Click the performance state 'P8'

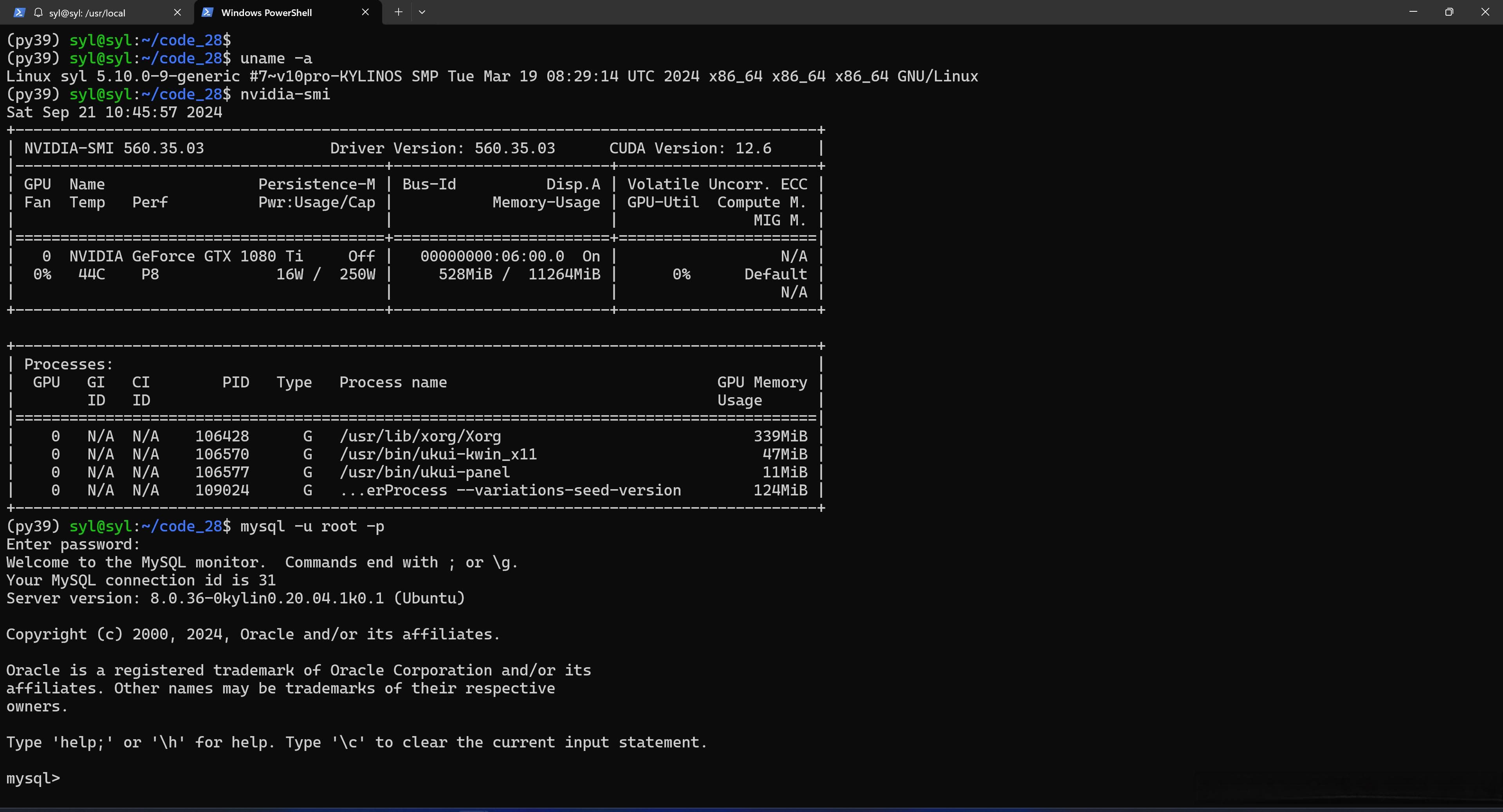coord(150,274)
